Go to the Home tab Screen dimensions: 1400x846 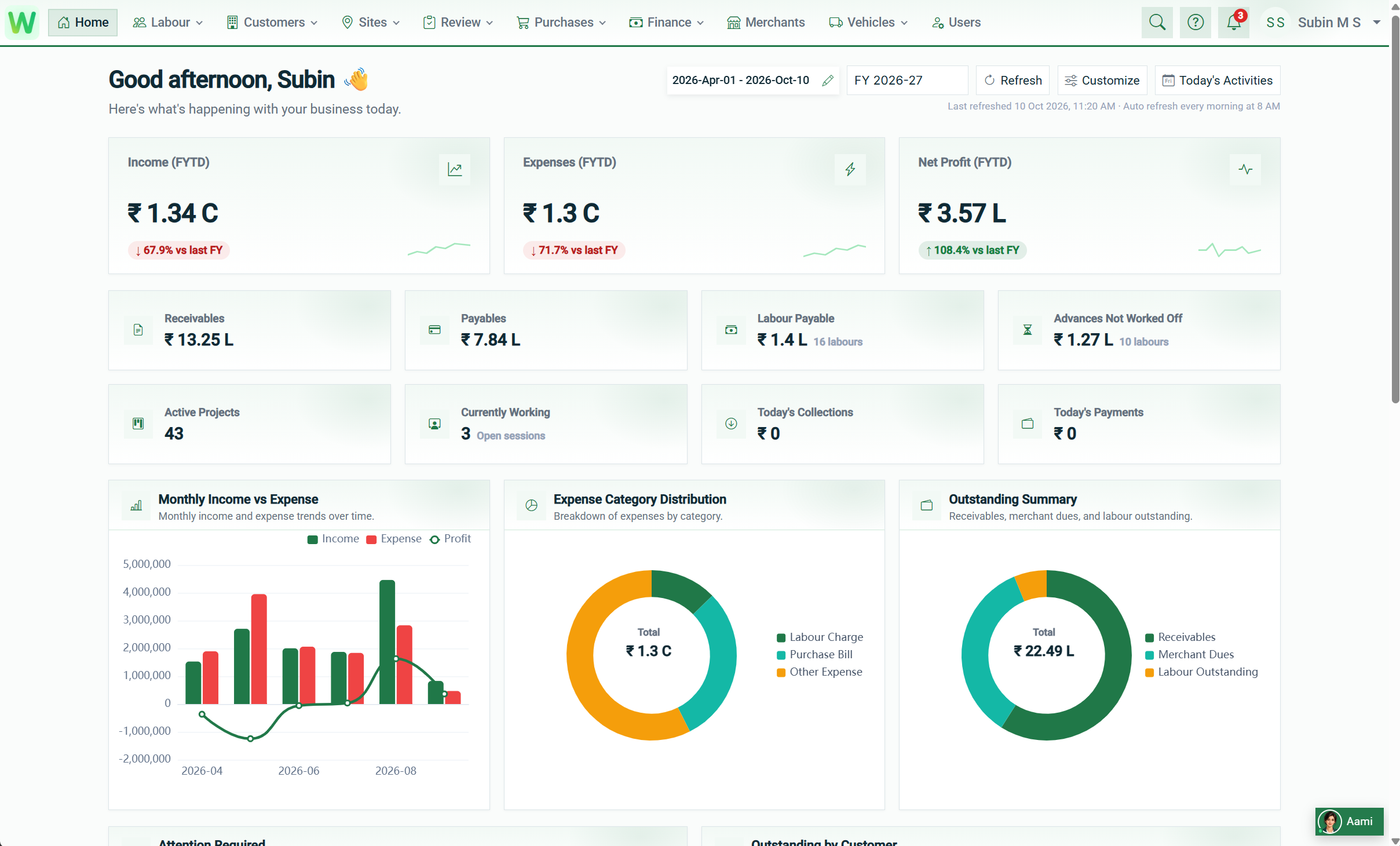pyautogui.click(x=83, y=23)
